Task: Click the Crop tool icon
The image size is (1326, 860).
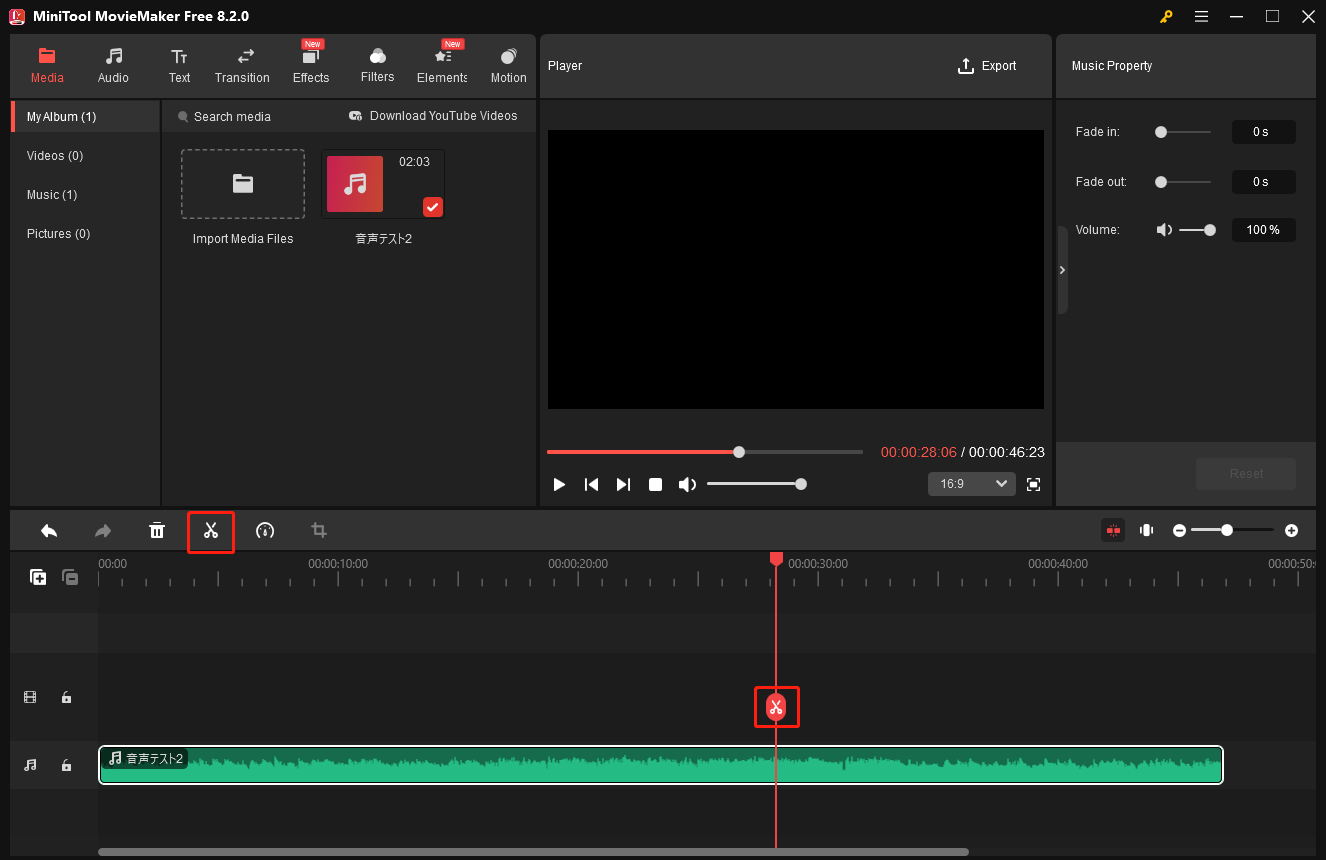Action: point(319,530)
